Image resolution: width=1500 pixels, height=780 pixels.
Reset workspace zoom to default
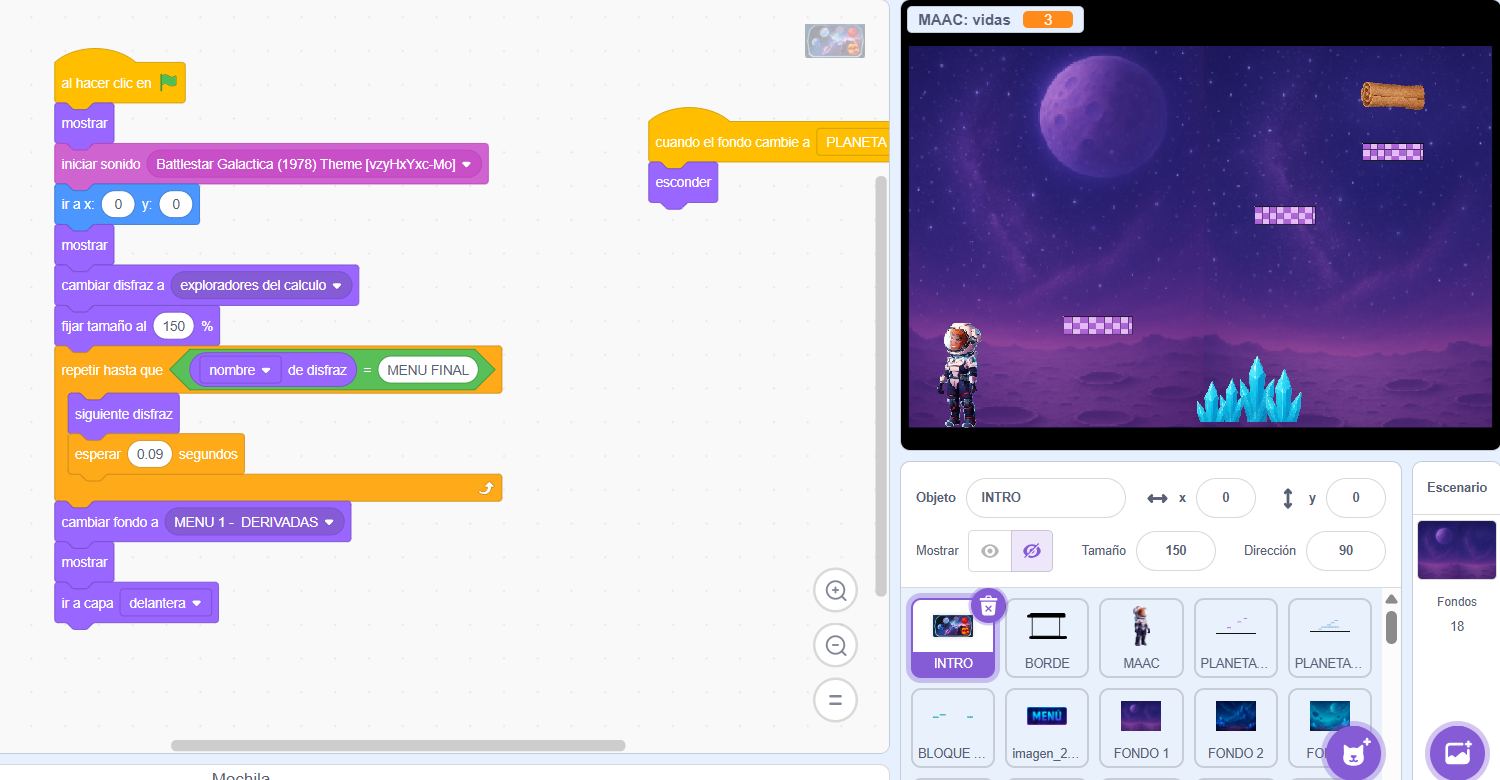836,700
